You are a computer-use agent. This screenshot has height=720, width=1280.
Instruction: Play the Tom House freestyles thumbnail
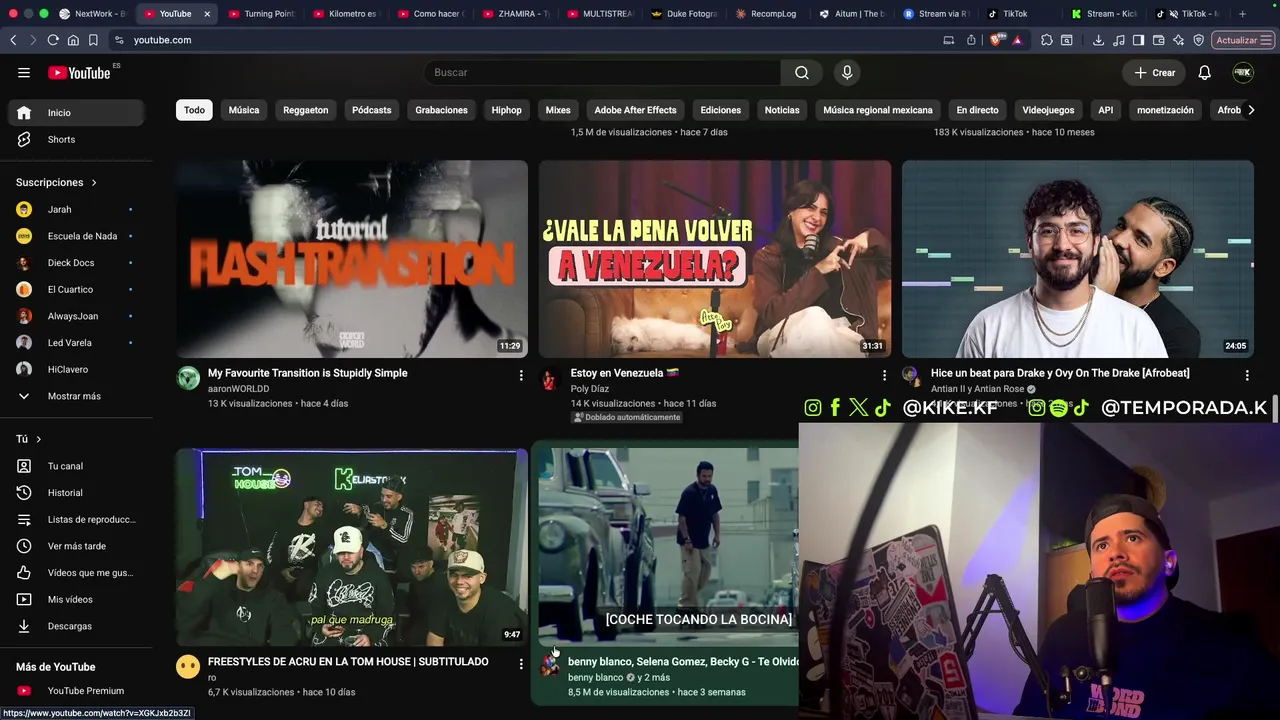pos(352,547)
